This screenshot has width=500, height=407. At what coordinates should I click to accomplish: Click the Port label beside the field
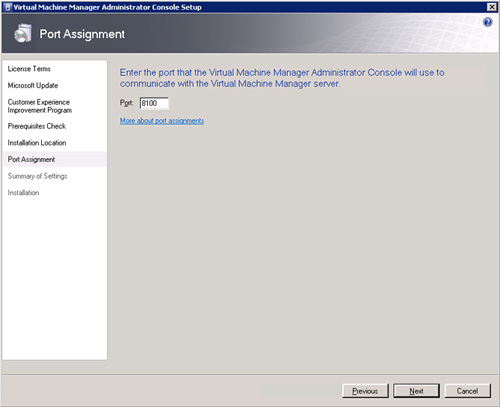click(126, 103)
